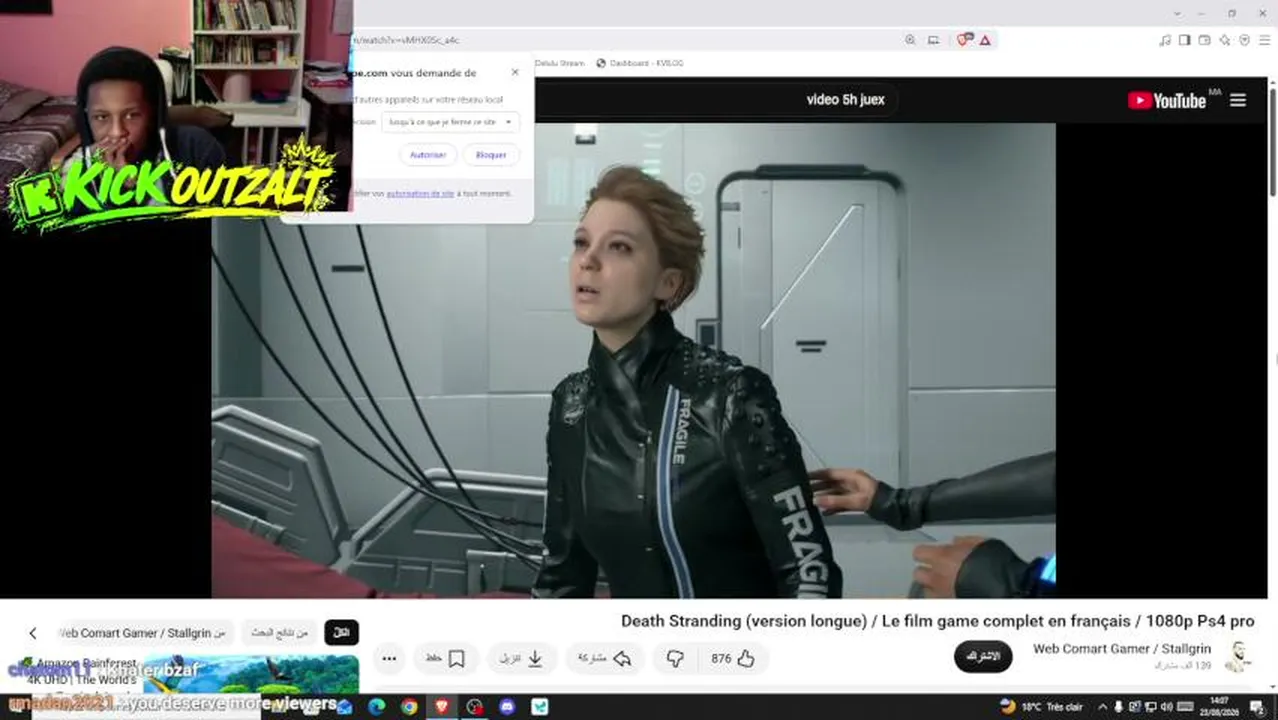Open the Leo AI star icon

pyautogui.click(x=1225, y=40)
